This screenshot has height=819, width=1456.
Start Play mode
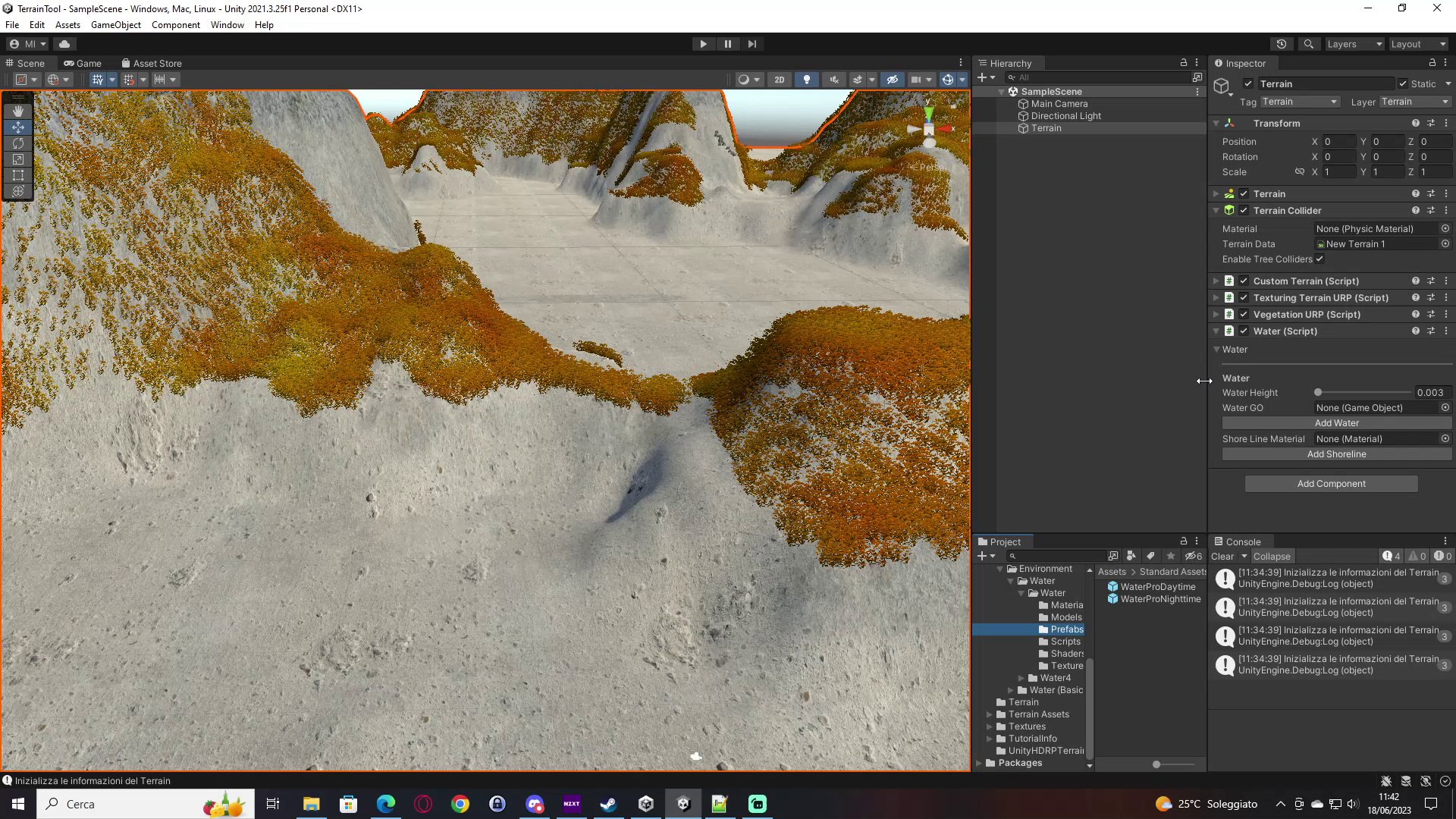click(703, 44)
